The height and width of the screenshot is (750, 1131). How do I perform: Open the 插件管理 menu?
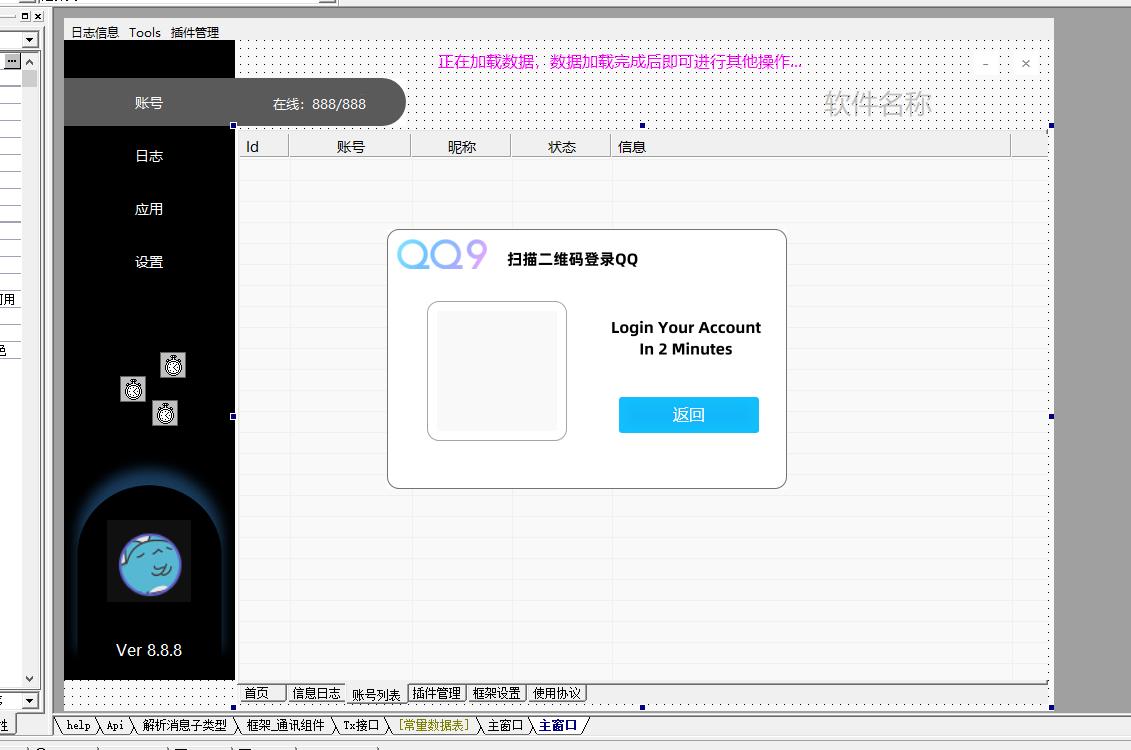tap(195, 32)
